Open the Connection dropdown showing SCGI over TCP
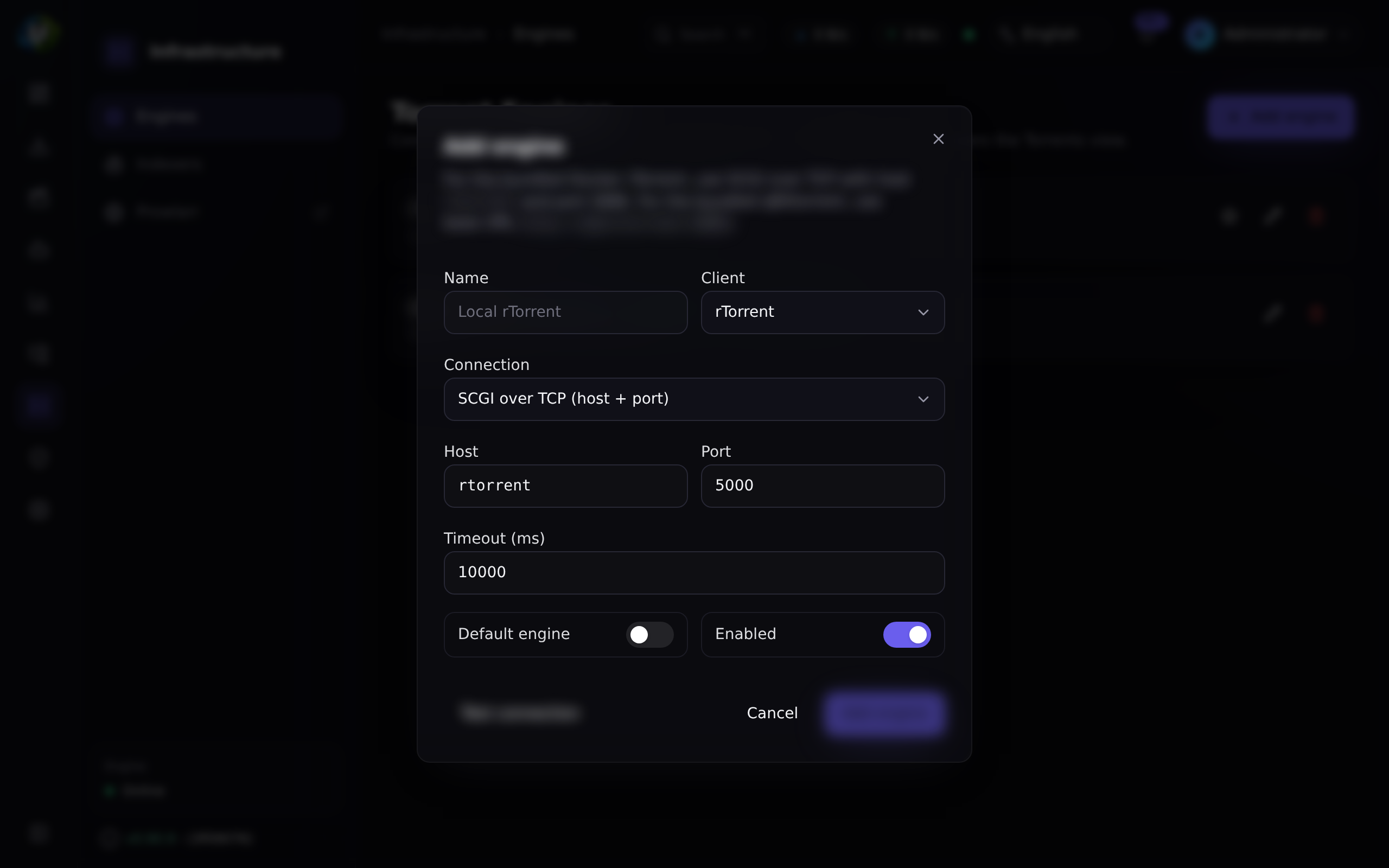 [x=694, y=399]
